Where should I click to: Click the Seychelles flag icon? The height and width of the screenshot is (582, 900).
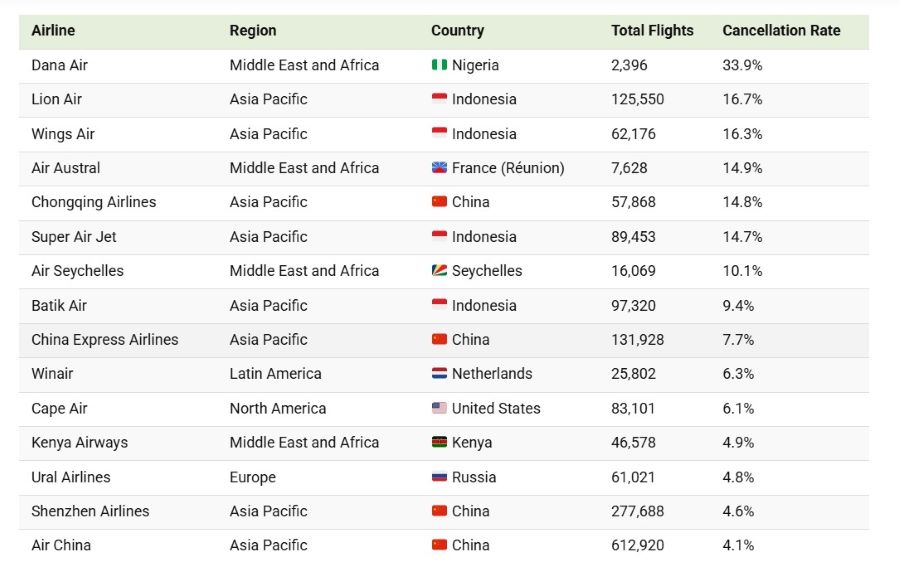[439, 270]
